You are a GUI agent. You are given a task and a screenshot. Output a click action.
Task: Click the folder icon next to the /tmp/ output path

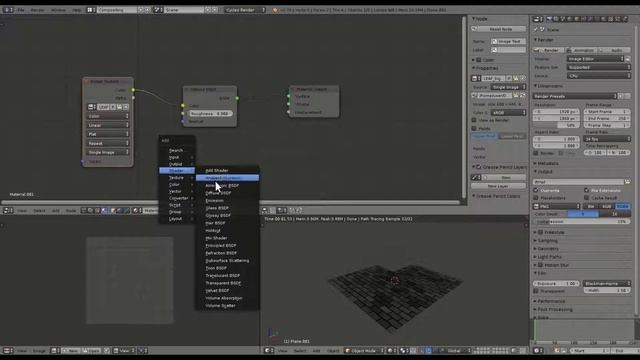tap(627, 182)
